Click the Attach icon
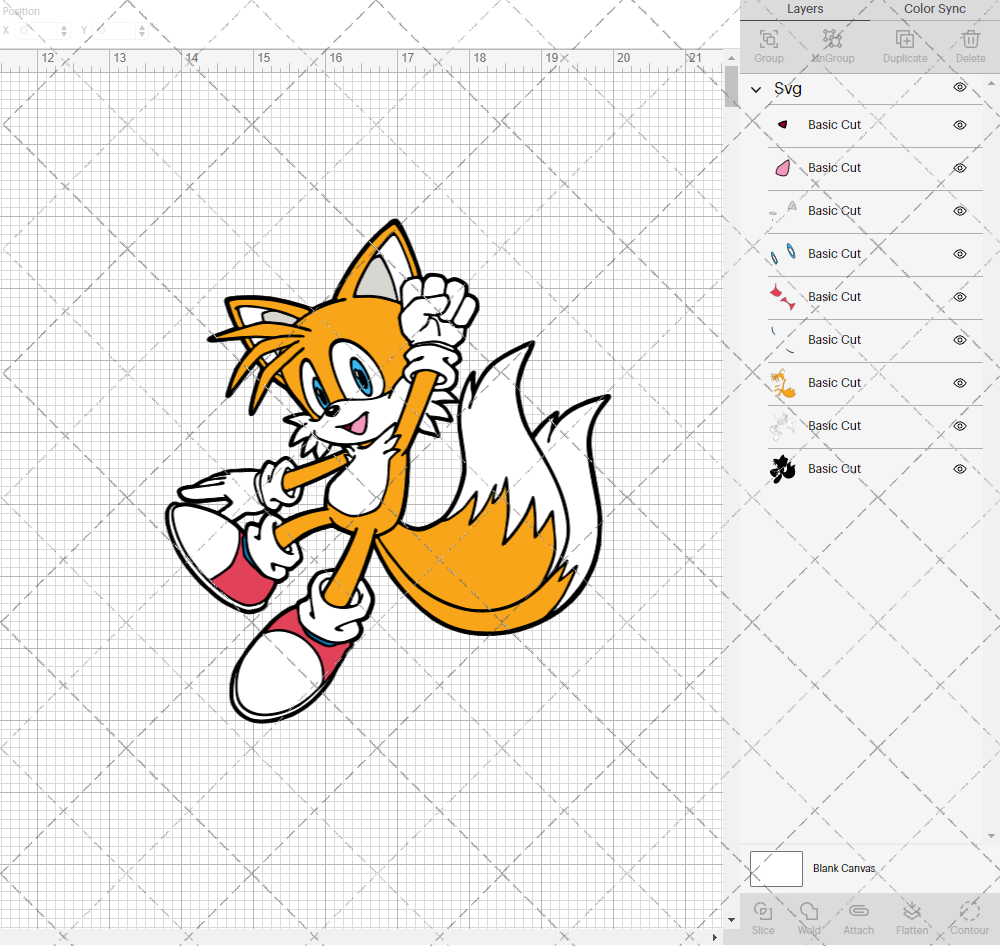The width and height of the screenshot is (1000, 946). point(858,915)
